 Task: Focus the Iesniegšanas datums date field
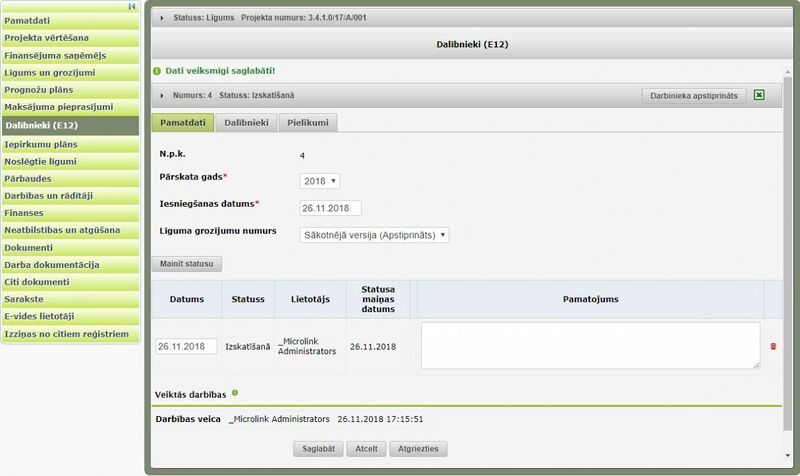(x=330, y=208)
